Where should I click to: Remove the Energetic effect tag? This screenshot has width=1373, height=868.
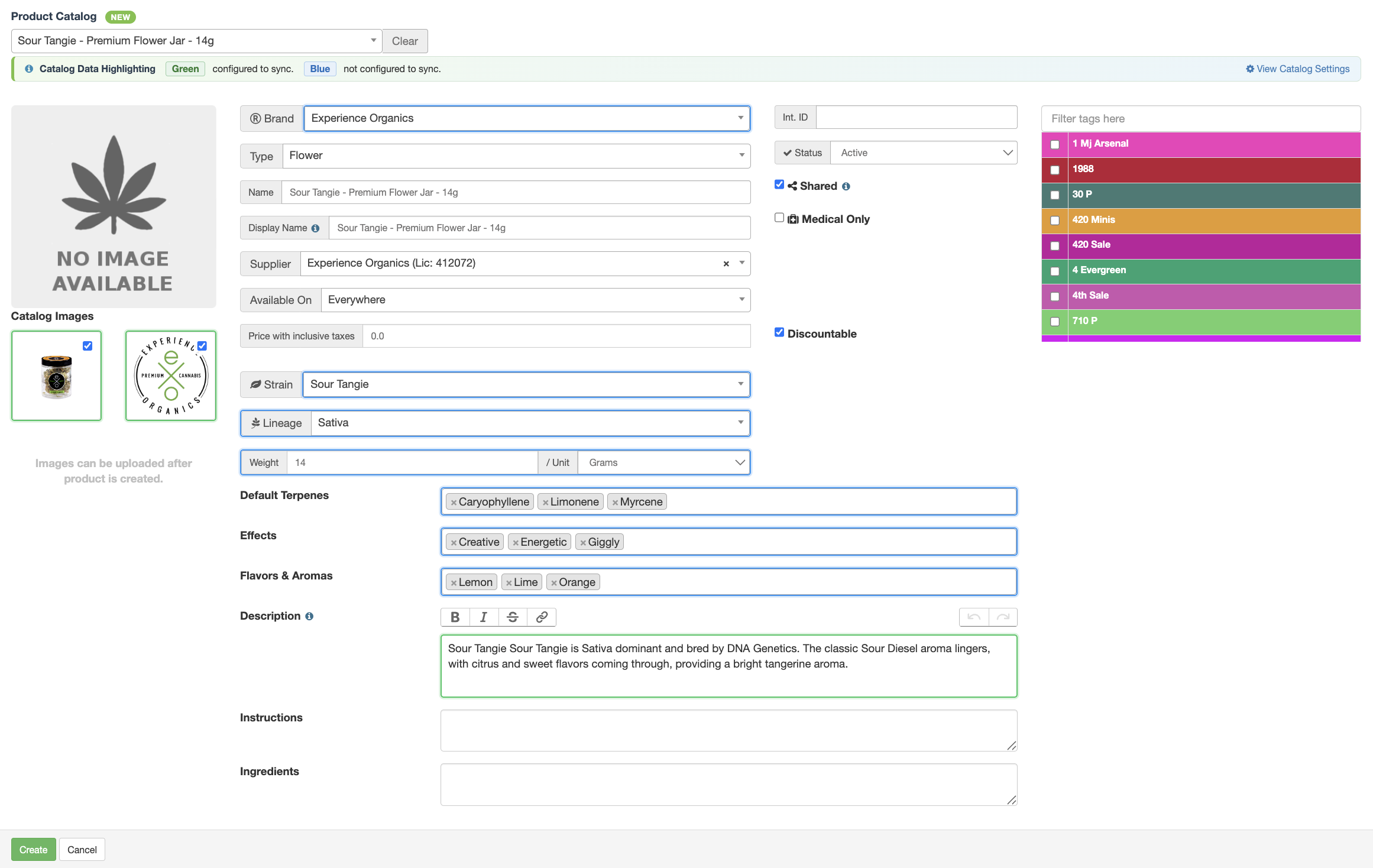point(516,542)
